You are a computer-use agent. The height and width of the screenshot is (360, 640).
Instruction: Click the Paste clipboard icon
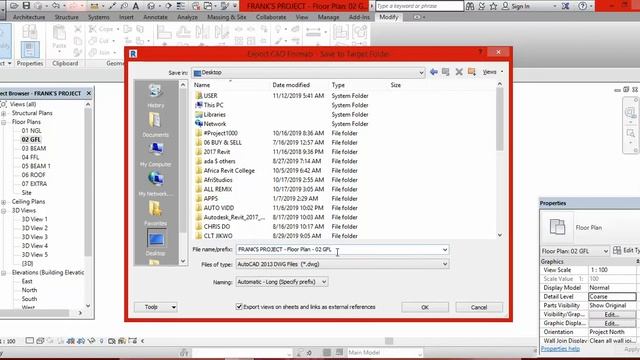click(59, 37)
